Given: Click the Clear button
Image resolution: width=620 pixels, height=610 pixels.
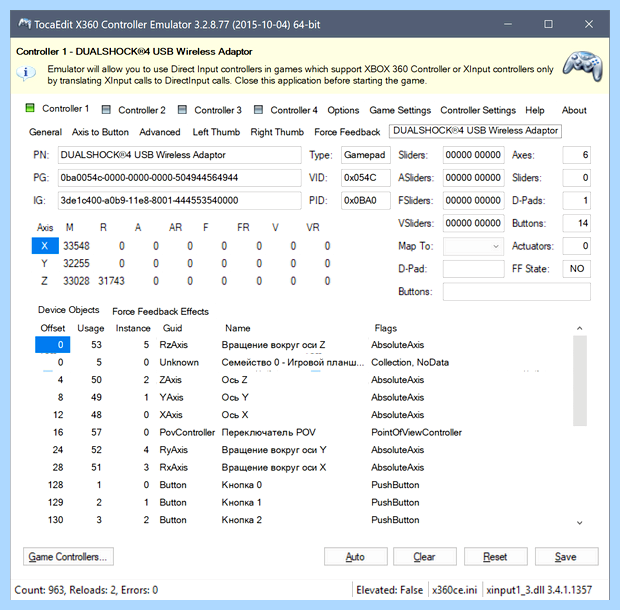Looking at the screenshot, I should [425, 557].
